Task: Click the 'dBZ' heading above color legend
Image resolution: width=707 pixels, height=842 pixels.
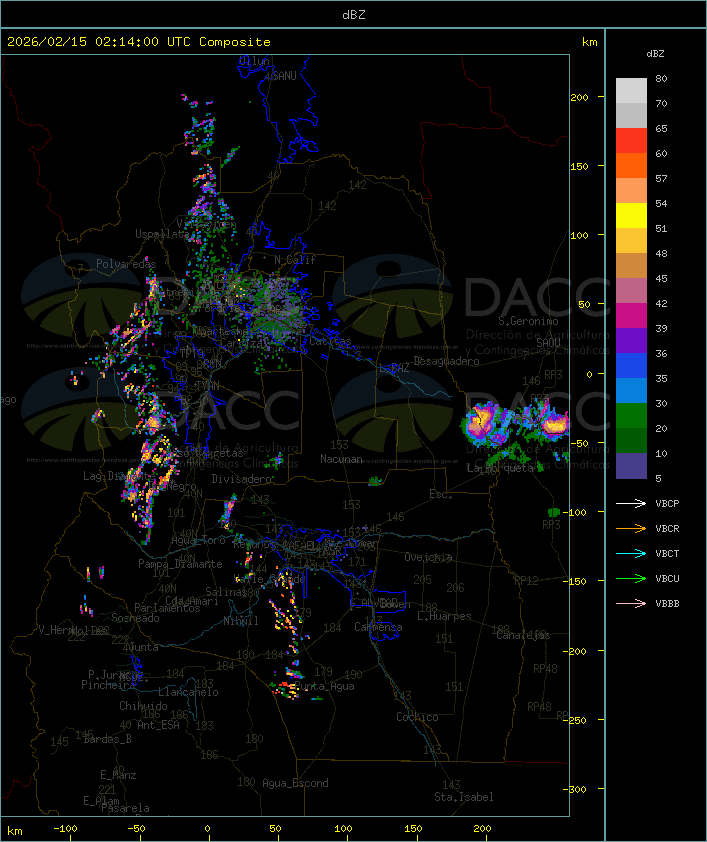Action: tap(655, 54)
